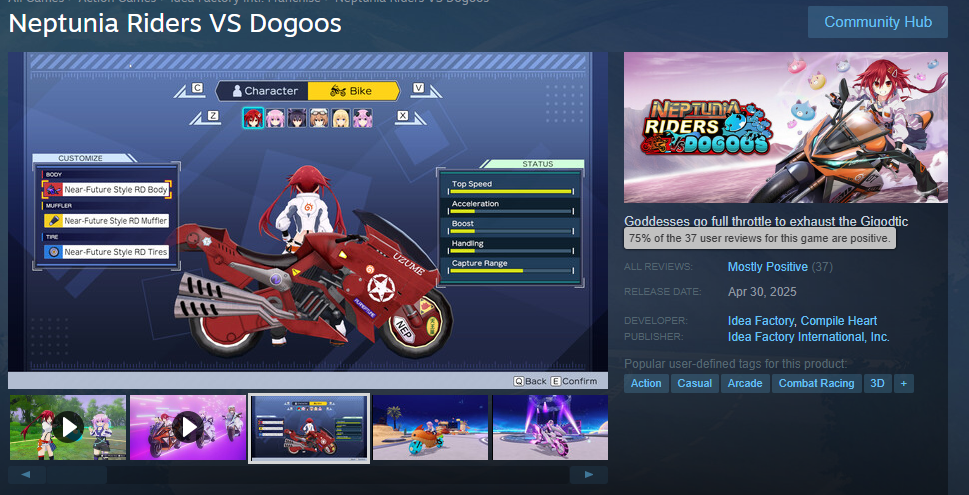Click the game header capsule artwork
The width and height of the screenshot is (969, 495).
click(x=785, y=127)
